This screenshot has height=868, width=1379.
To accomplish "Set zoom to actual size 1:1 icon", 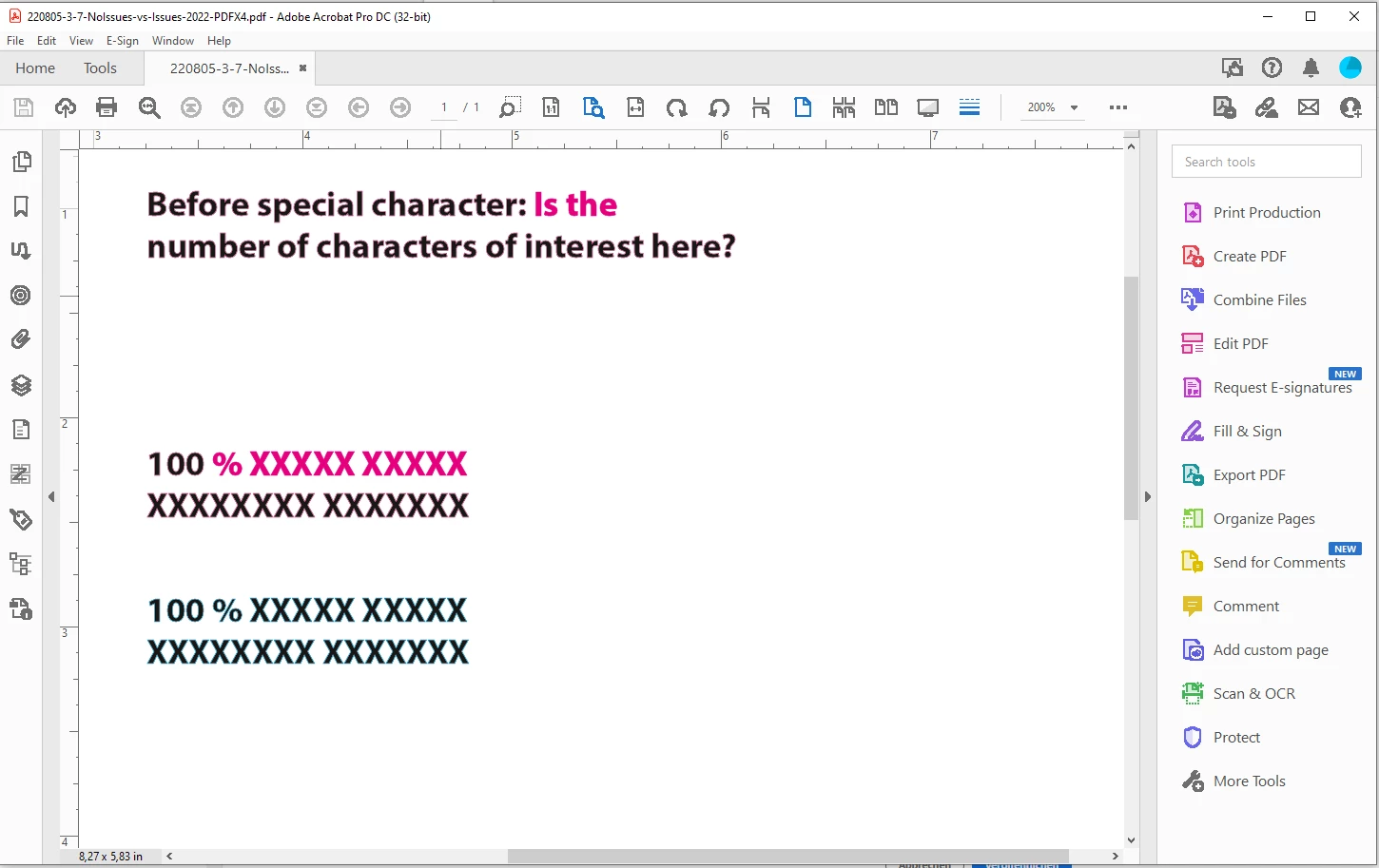I will (x=551, y=107).
